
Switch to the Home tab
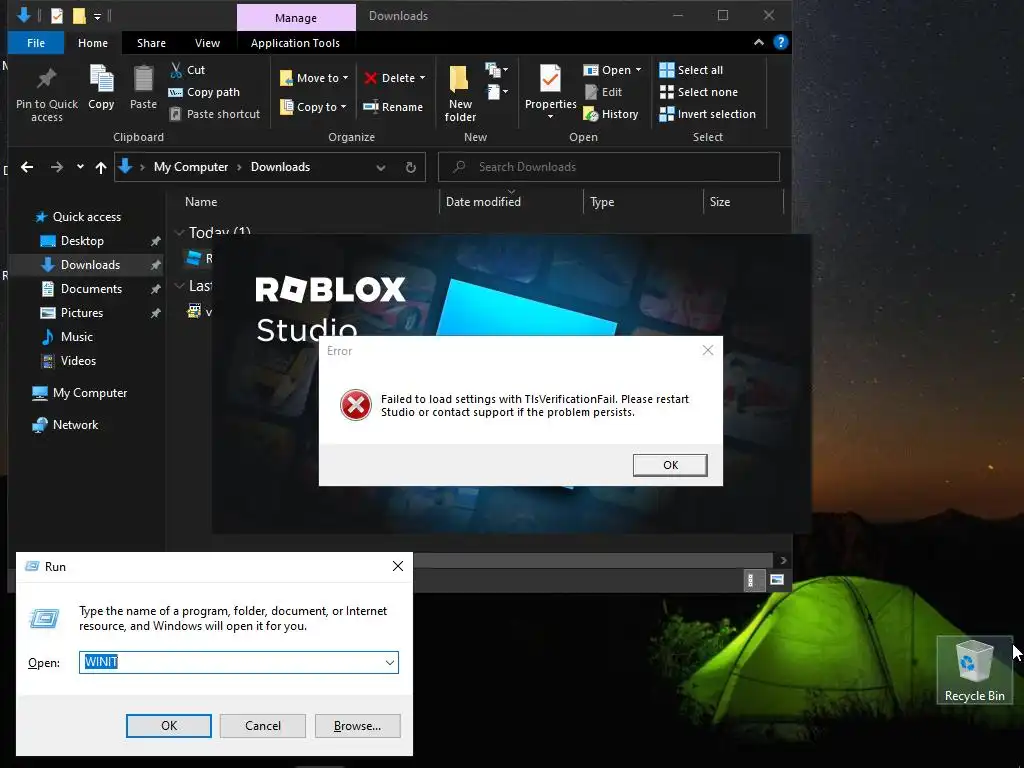pos(93,43)
